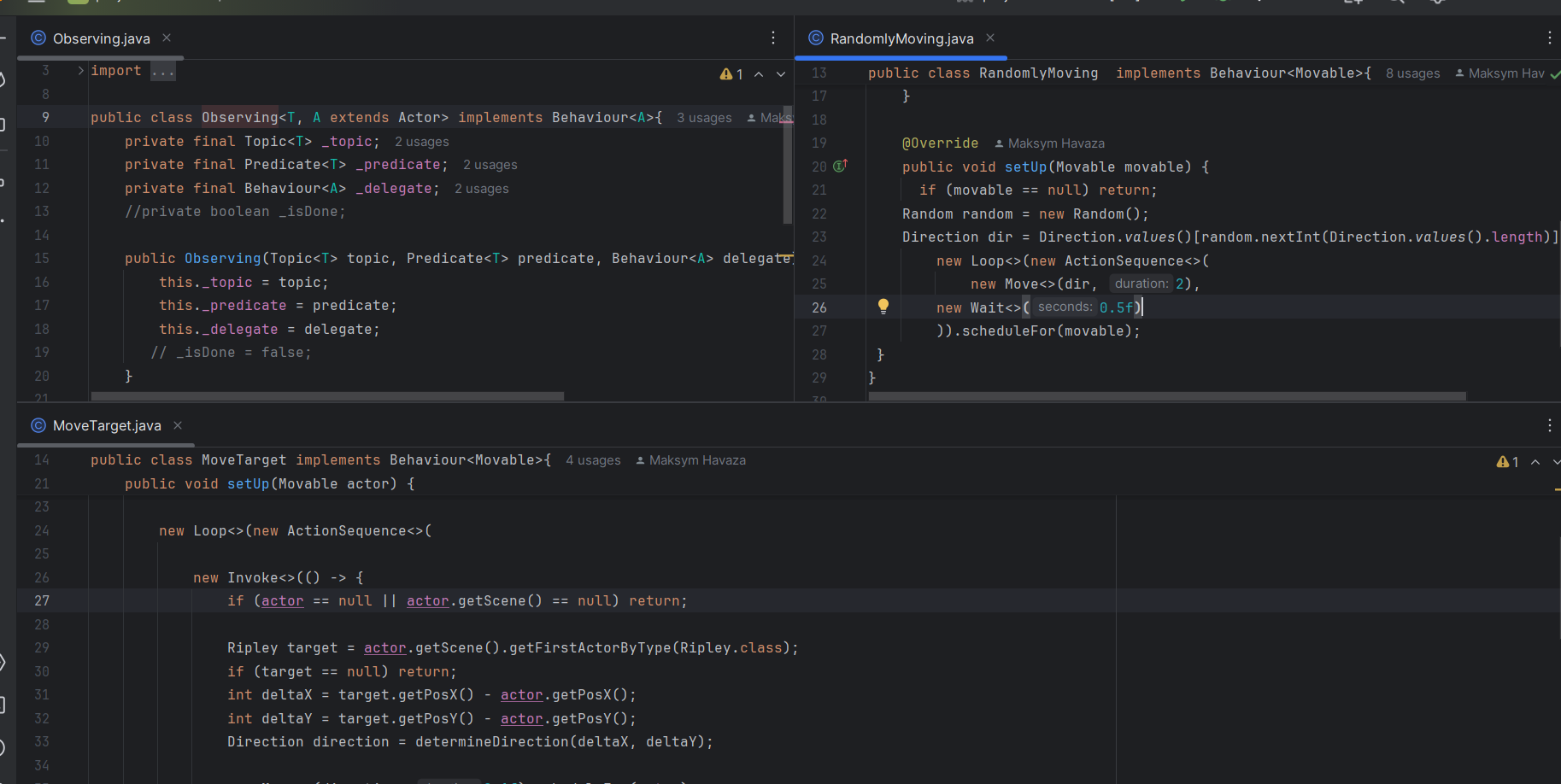This screenshot has width=1561, height=784.
Task: Click 'this._predicate' assignment on line 17
Action: click(x=223, y=306)
